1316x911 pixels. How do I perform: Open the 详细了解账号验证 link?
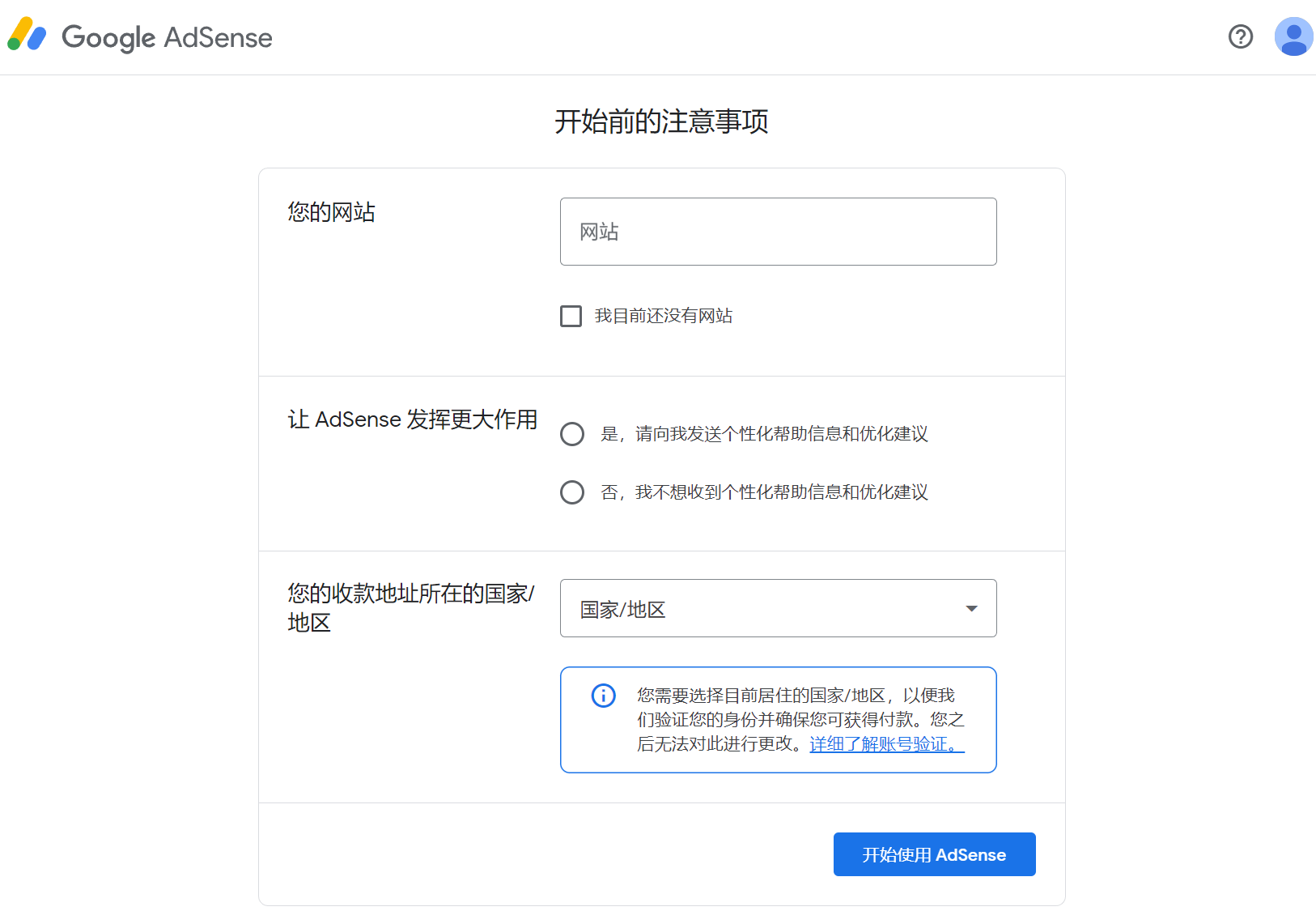887,744
